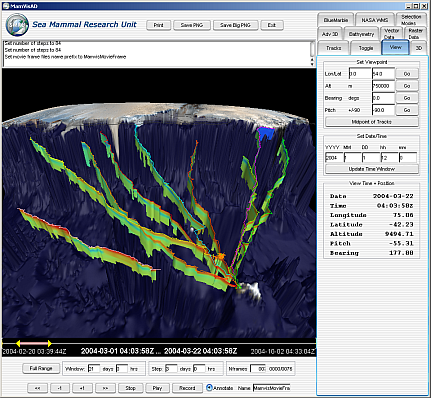Viewport: 431px width, 398px height.
Task: Switch to the Bathymetry tab
Action: [361, 34]
